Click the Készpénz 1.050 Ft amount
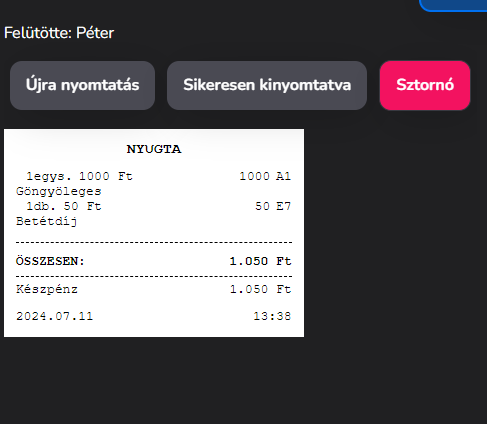 click(x=261, y=289)
